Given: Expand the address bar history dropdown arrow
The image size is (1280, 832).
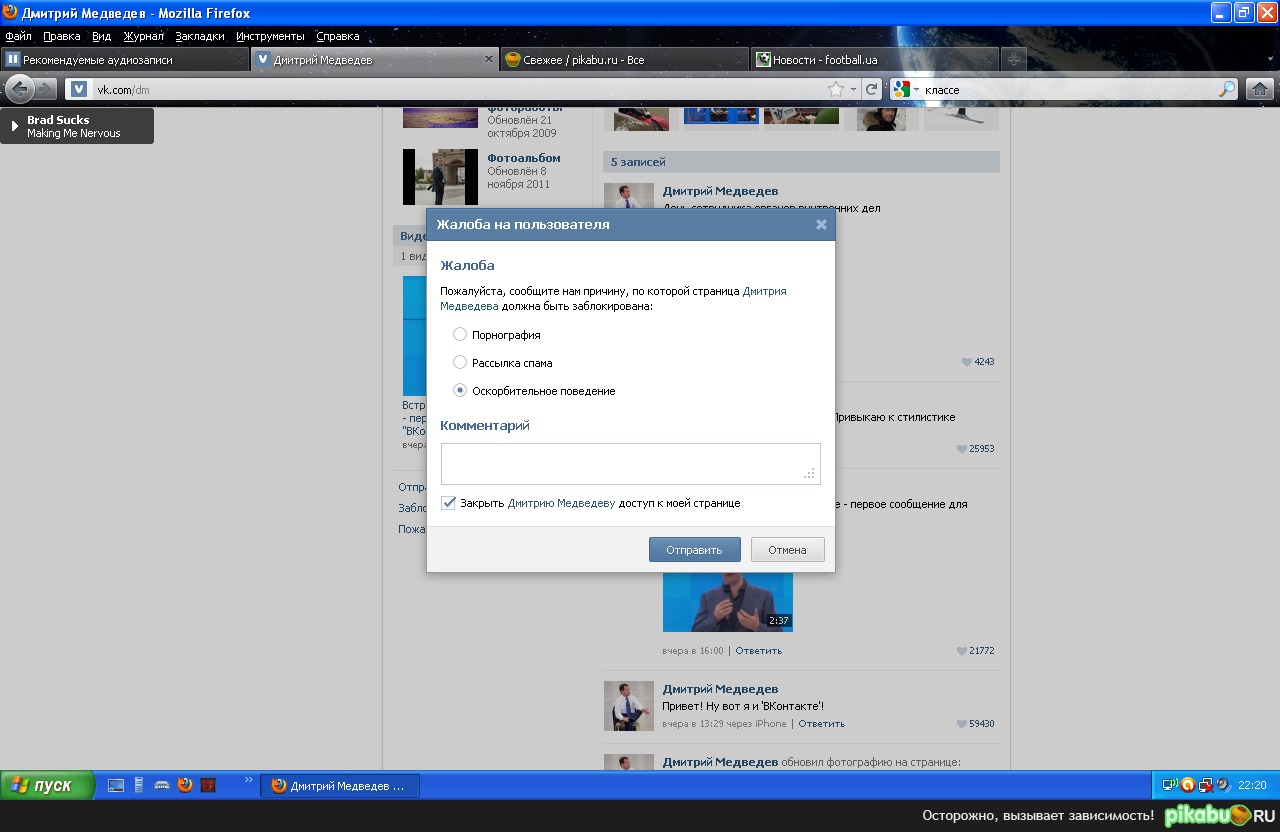Looking at the screenshot, I should 853,90.
